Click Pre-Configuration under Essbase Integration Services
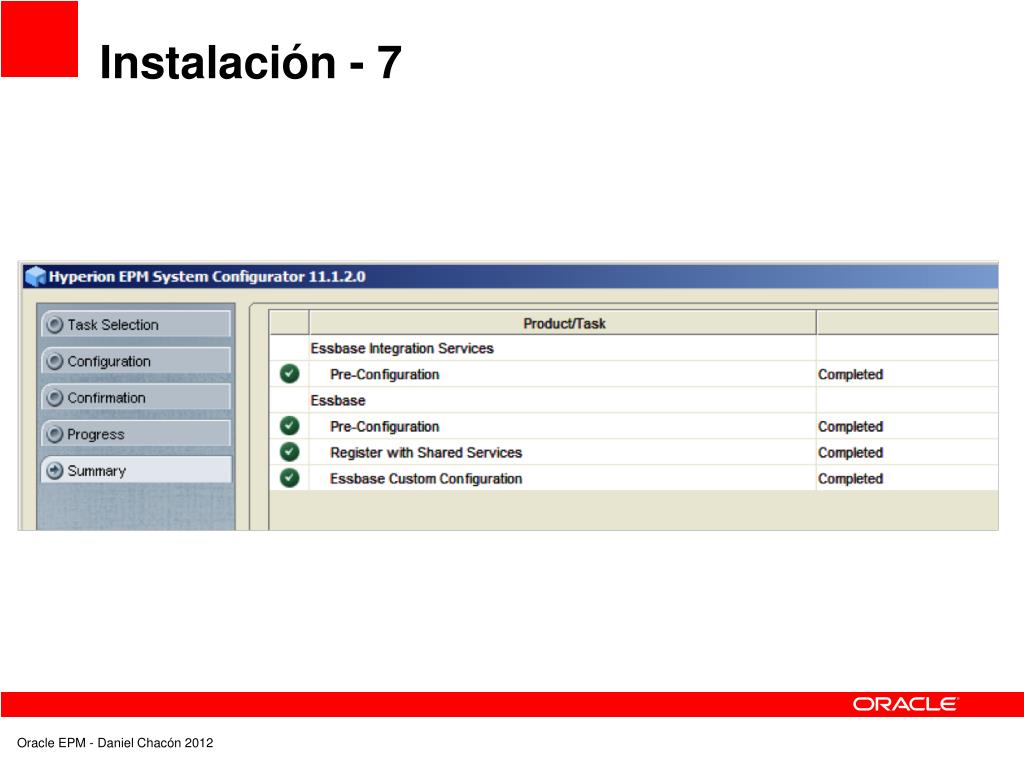The height and width of the screenshot is (768, 1024). click(385, 374)
